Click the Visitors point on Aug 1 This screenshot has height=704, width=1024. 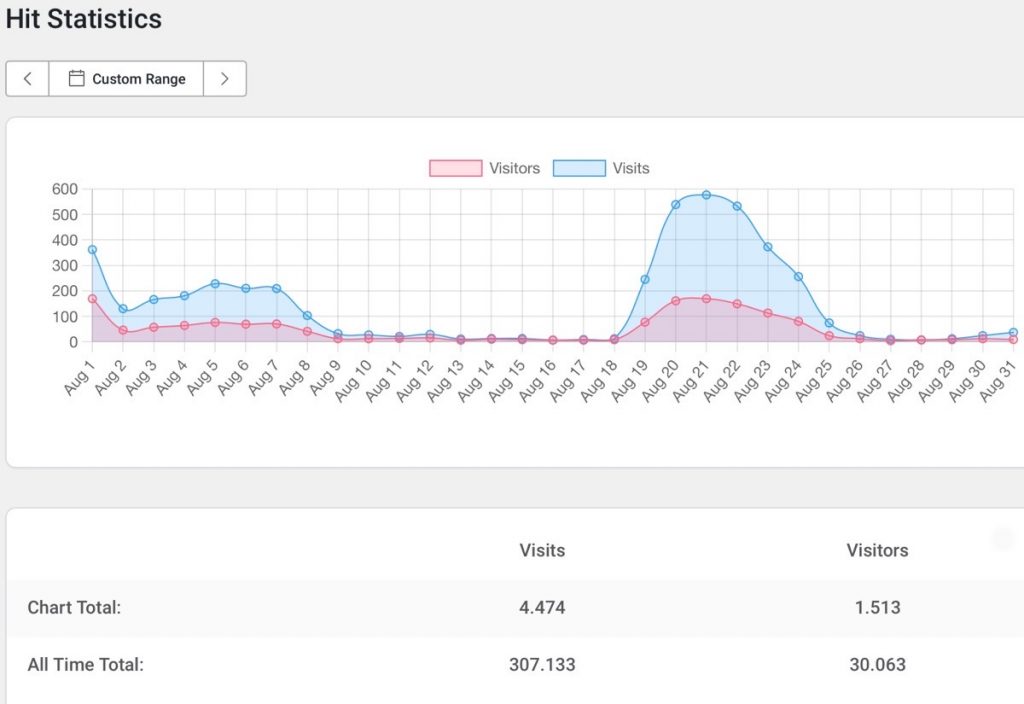pos(92,299)
